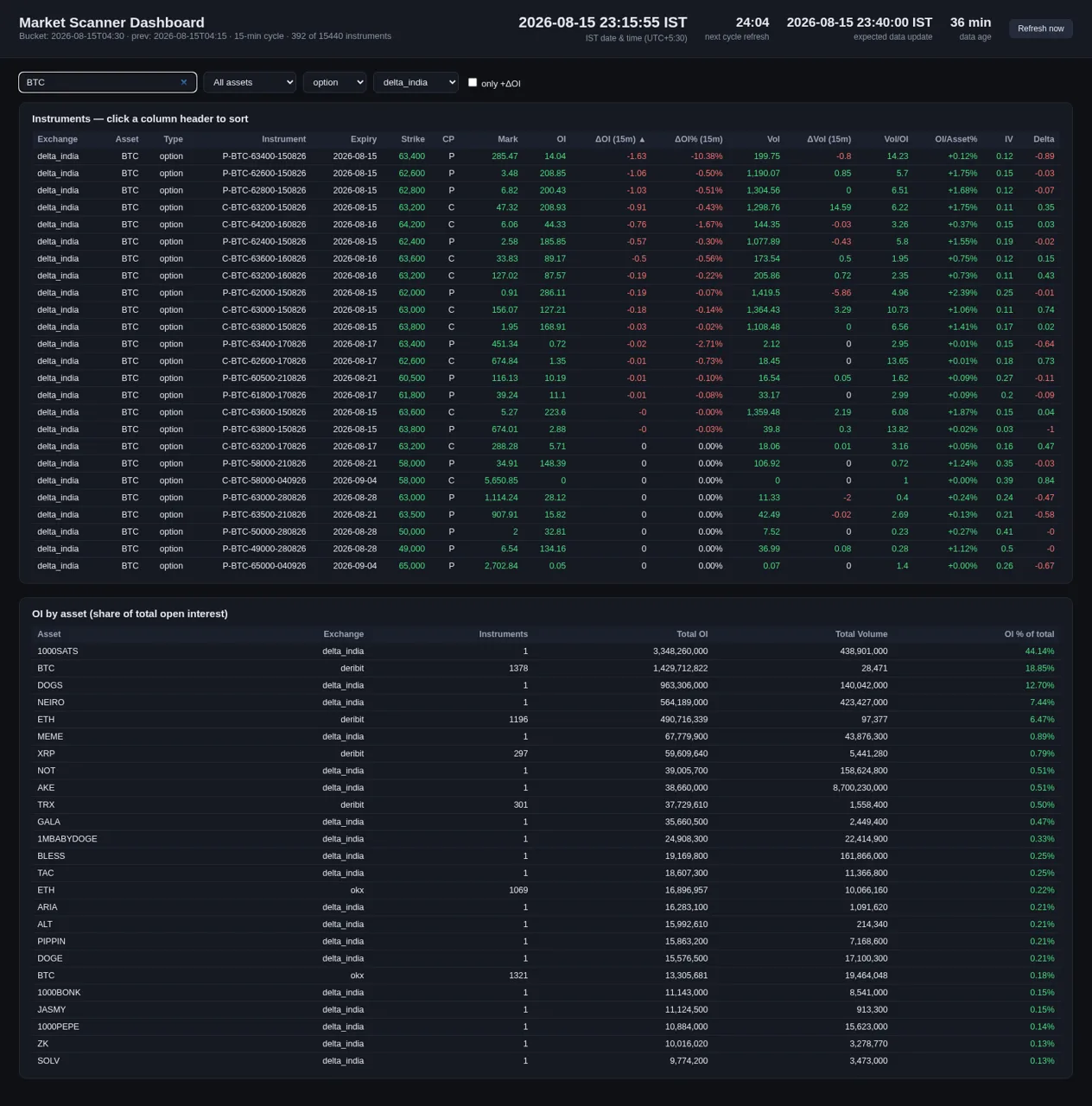Screen dimensions: 1092x1106
Task: Click the Refresh now button
Action: click(1040, 29)
